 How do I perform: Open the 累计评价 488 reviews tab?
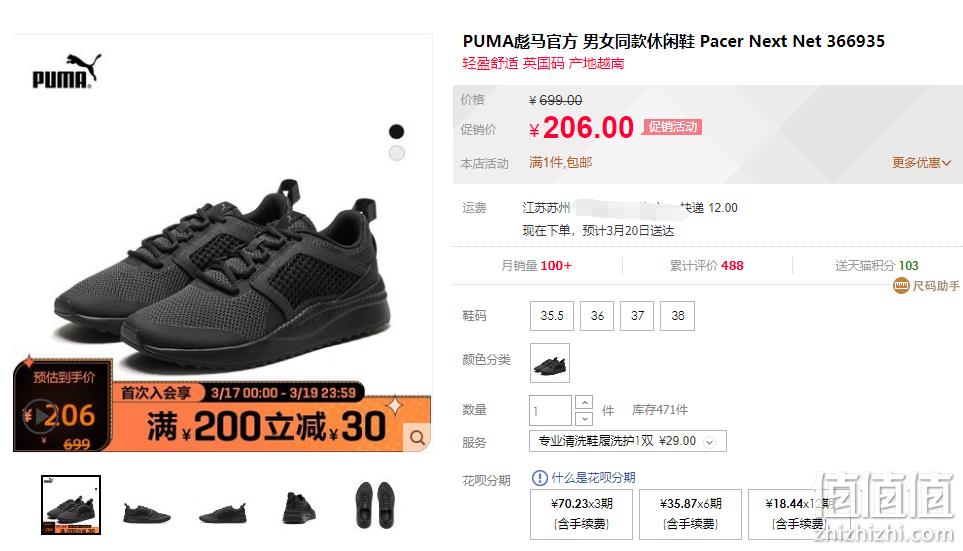[x=706, y=265]
